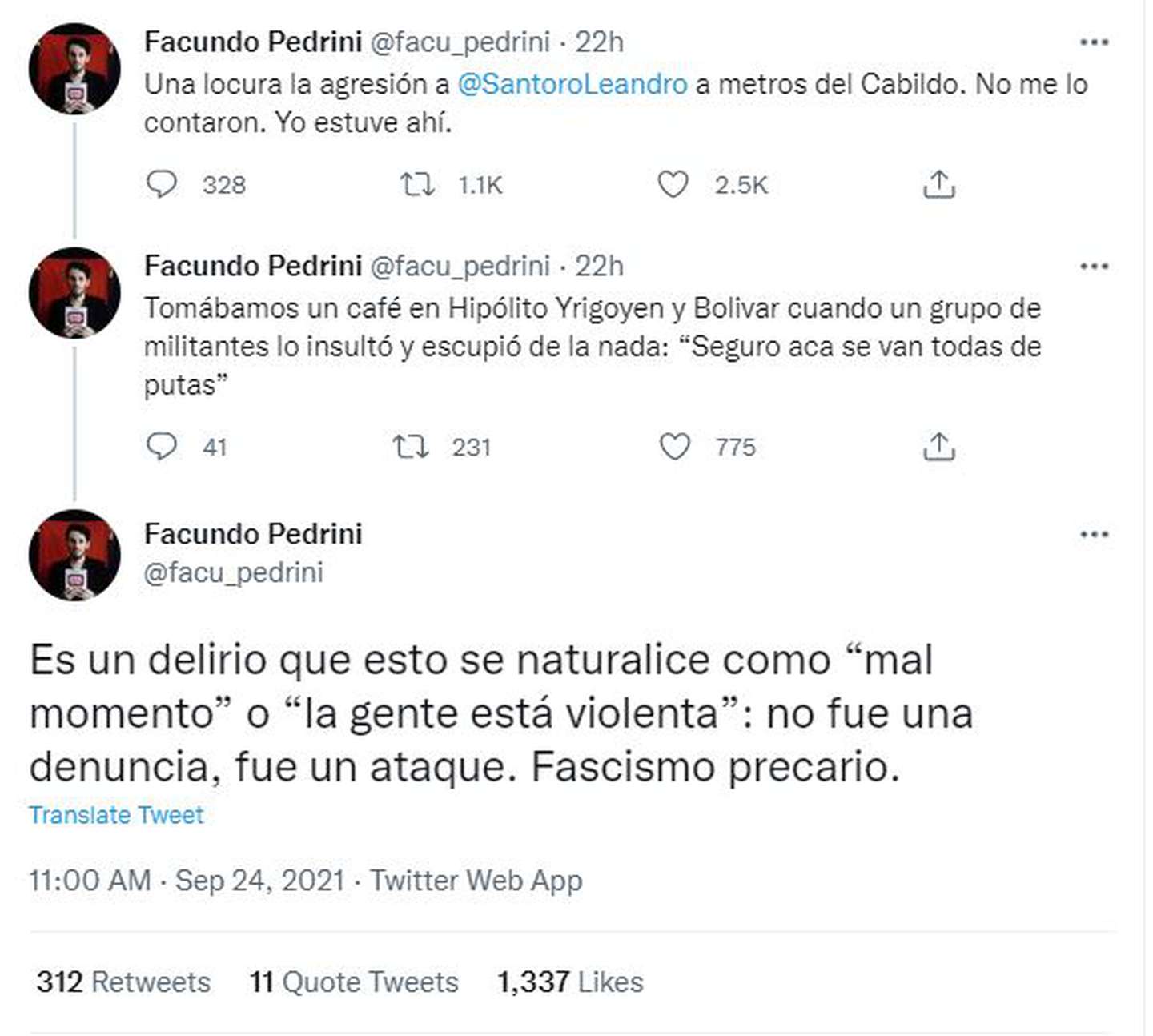This screenshot has width=1153, height=1036.
Task: Open more options on the first tweet
Action: point(1094,42)
